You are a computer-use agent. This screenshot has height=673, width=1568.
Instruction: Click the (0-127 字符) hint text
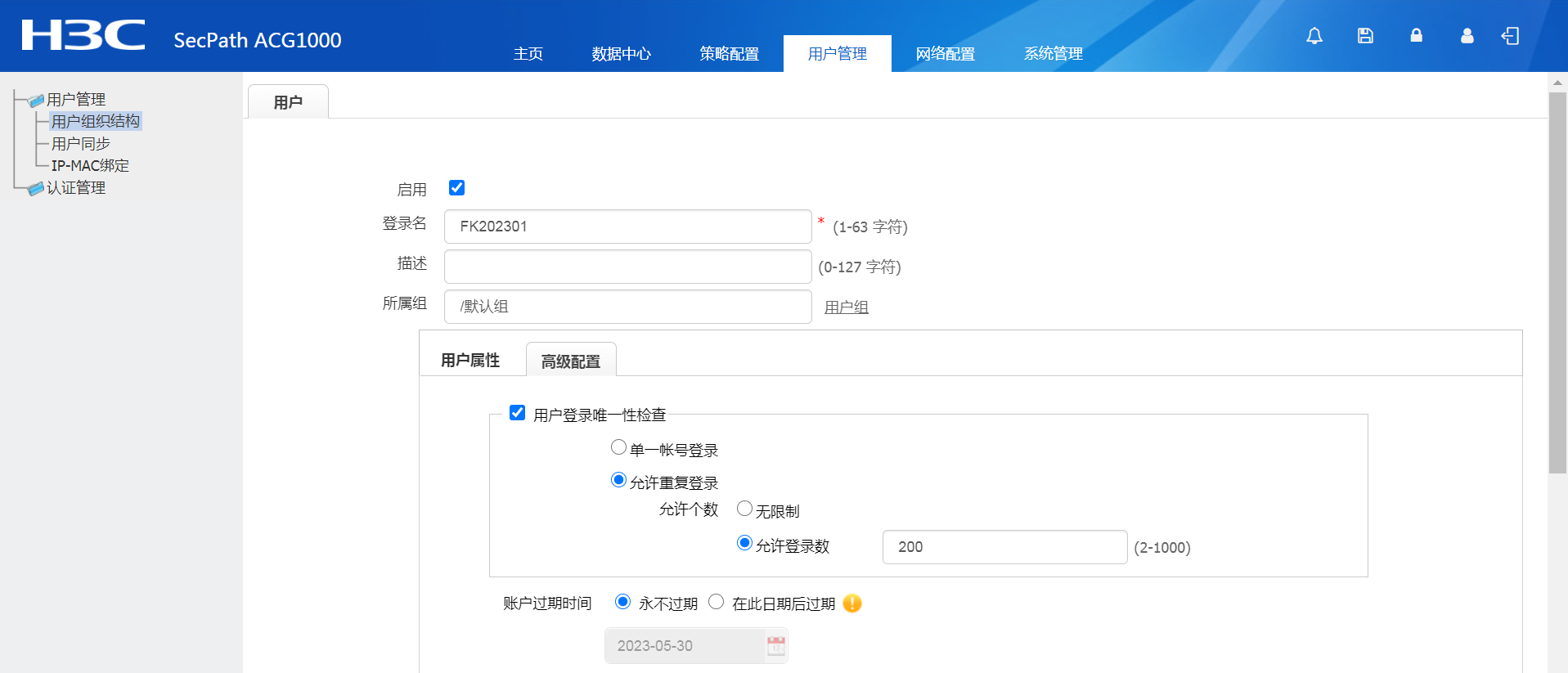[860, 267]
